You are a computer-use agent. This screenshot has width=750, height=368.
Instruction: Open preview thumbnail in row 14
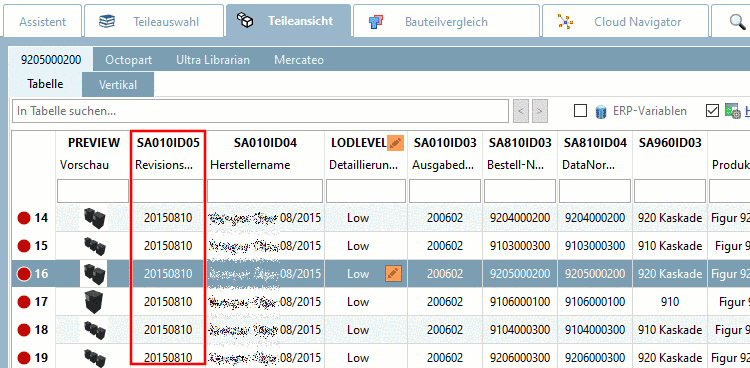coord(94,218)
